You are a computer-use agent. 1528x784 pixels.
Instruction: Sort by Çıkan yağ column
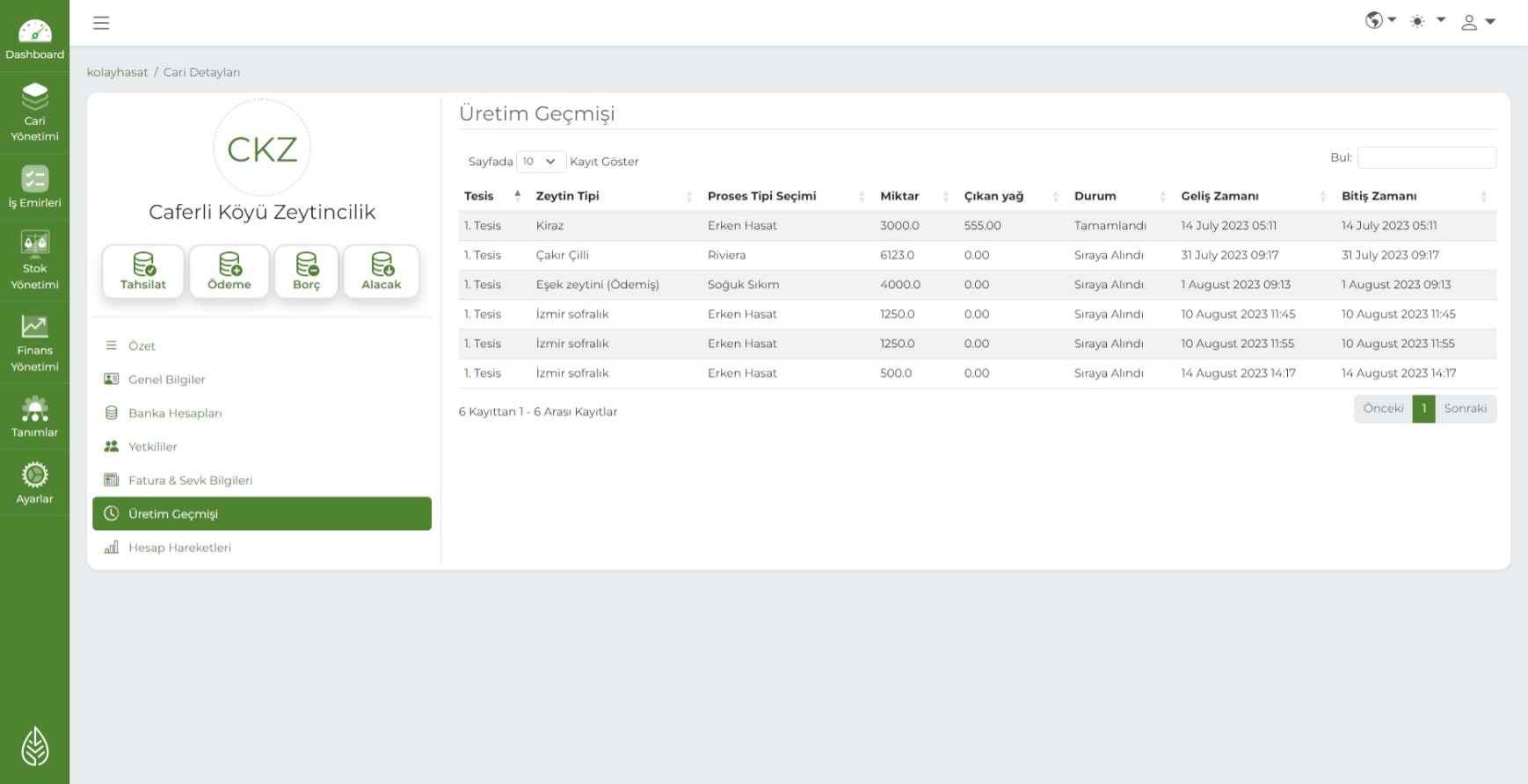pyautogui.click(x=1013, y=196)
